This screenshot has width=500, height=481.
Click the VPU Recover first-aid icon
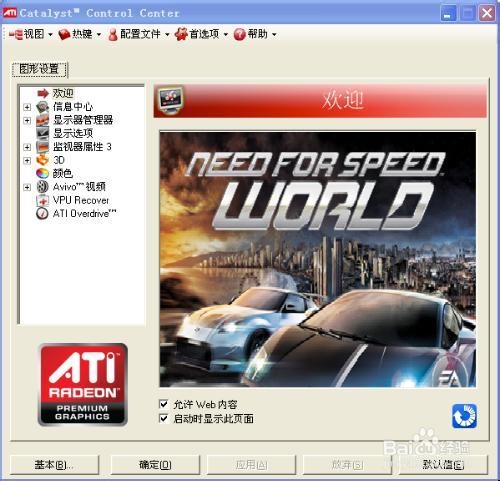pyautogui.click(x=43, y=200)
